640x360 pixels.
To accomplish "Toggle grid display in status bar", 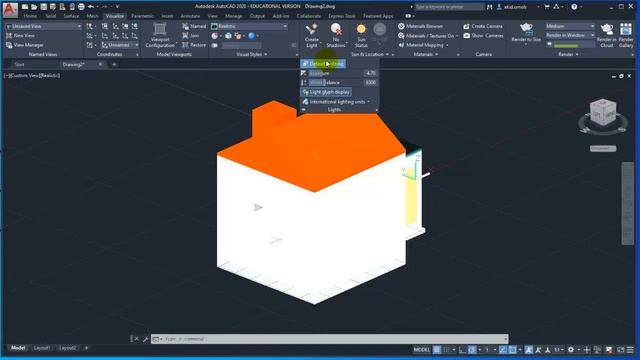I will point(437,350).
